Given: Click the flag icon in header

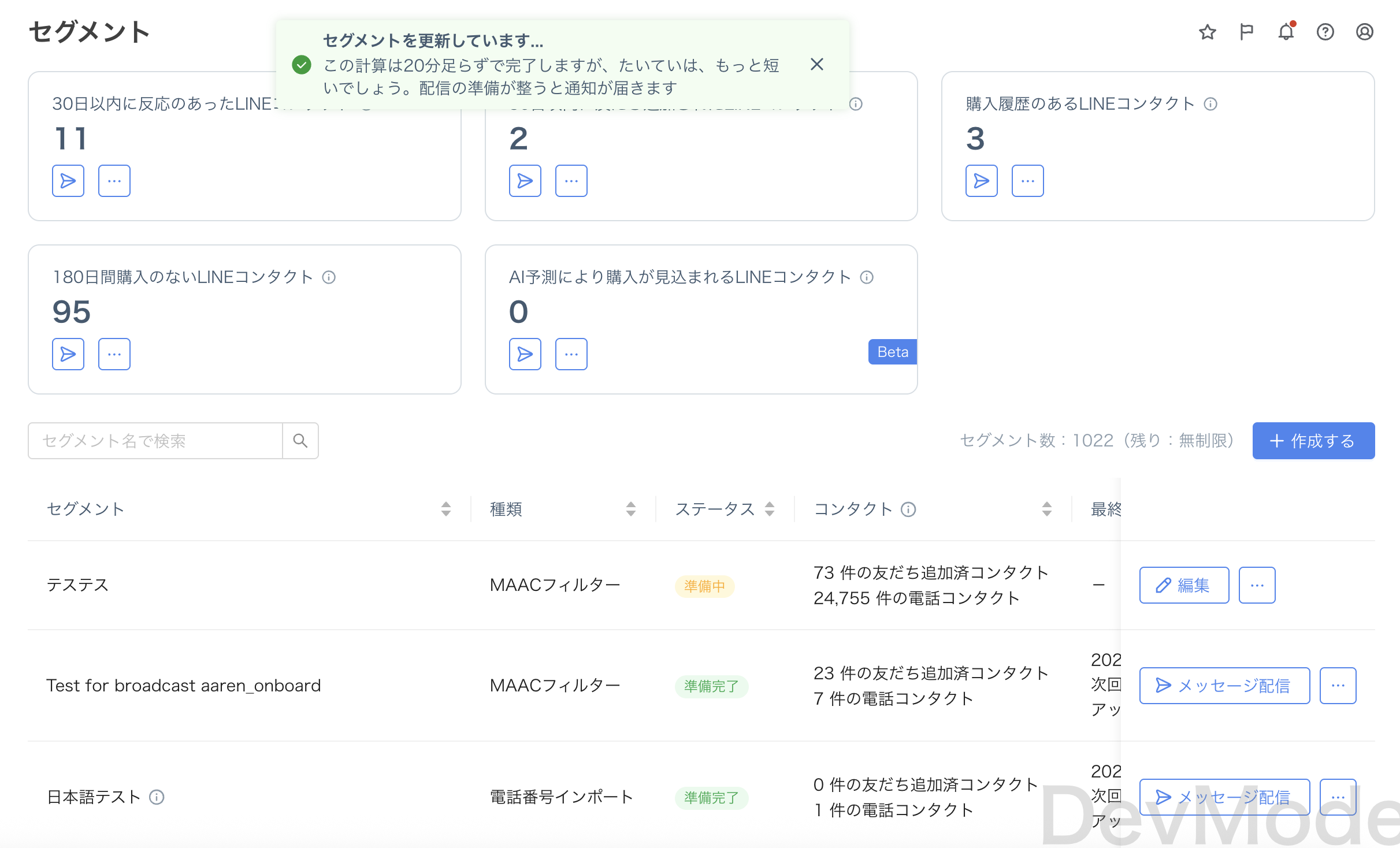Looking at the screenshot, I should pos(1246,32).
